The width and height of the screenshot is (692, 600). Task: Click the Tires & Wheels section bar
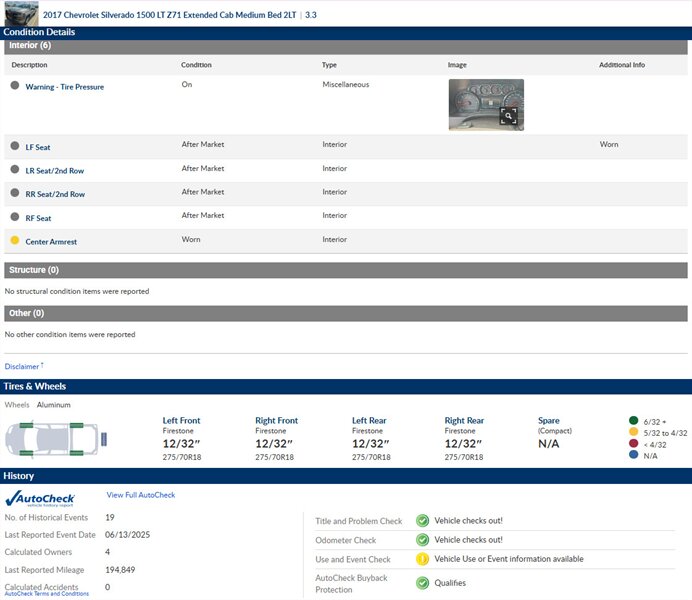coord(346,386)
